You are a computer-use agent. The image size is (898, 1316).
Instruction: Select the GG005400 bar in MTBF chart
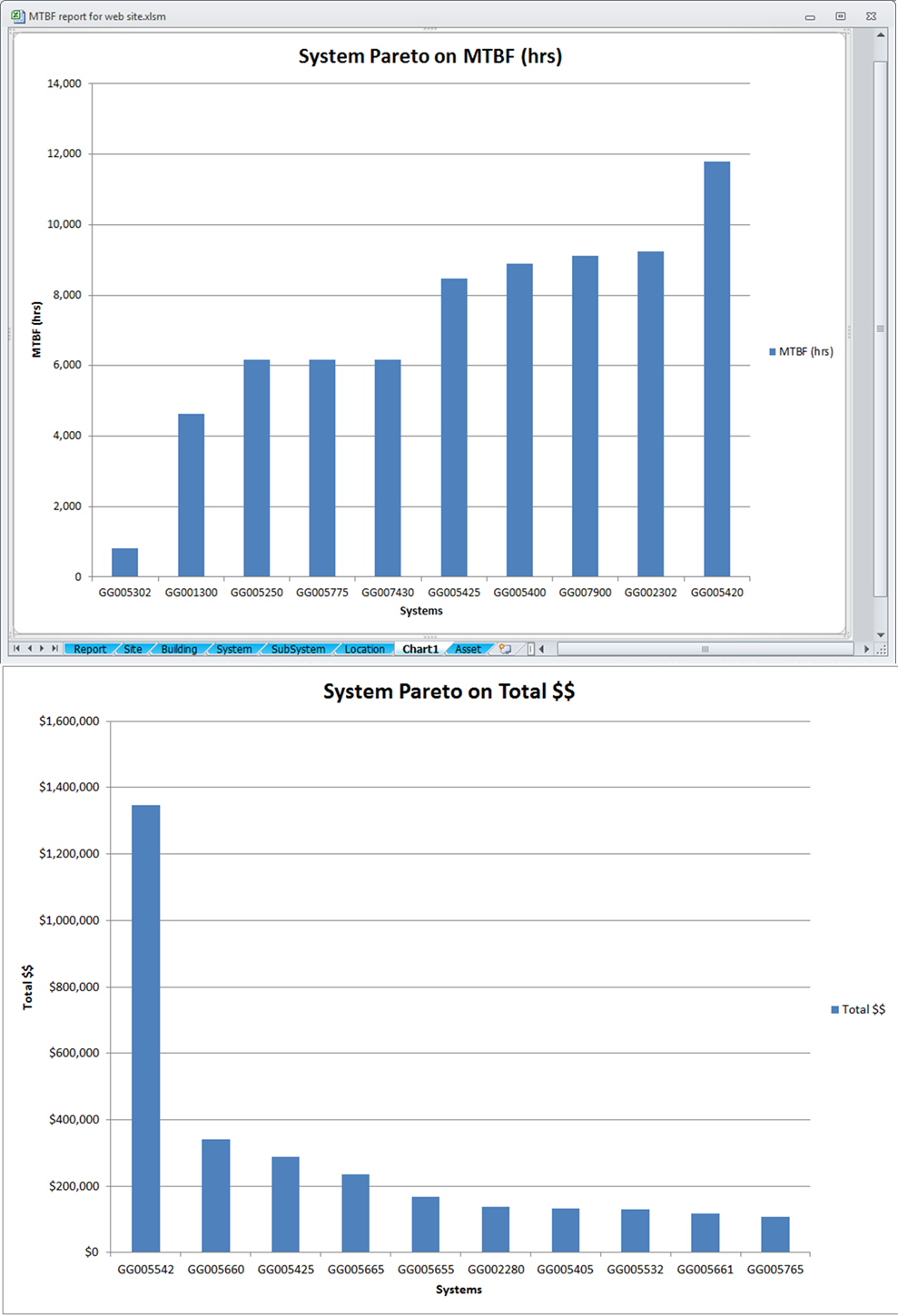click(519, 420)
